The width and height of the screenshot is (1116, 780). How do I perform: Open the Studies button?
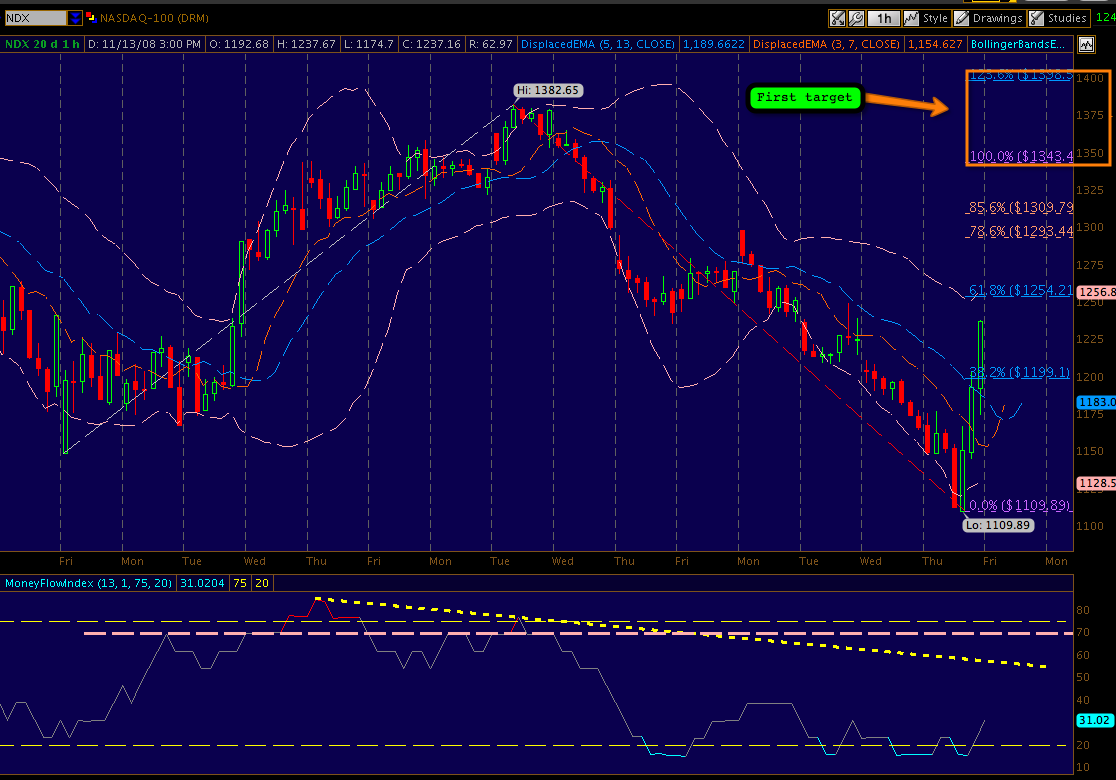point(1058,18)
